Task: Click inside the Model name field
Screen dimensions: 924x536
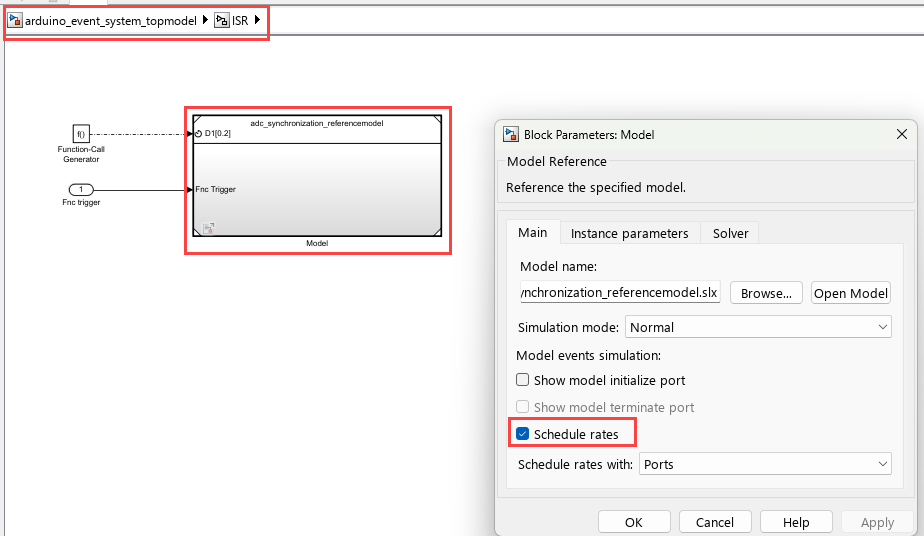Action: click(620, 293)
